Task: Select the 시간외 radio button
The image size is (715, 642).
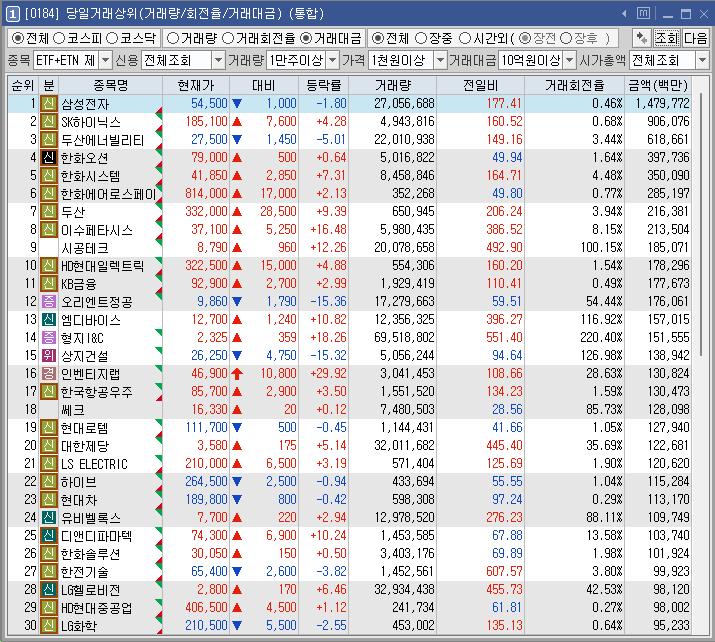Action: (x=464, y=38)
